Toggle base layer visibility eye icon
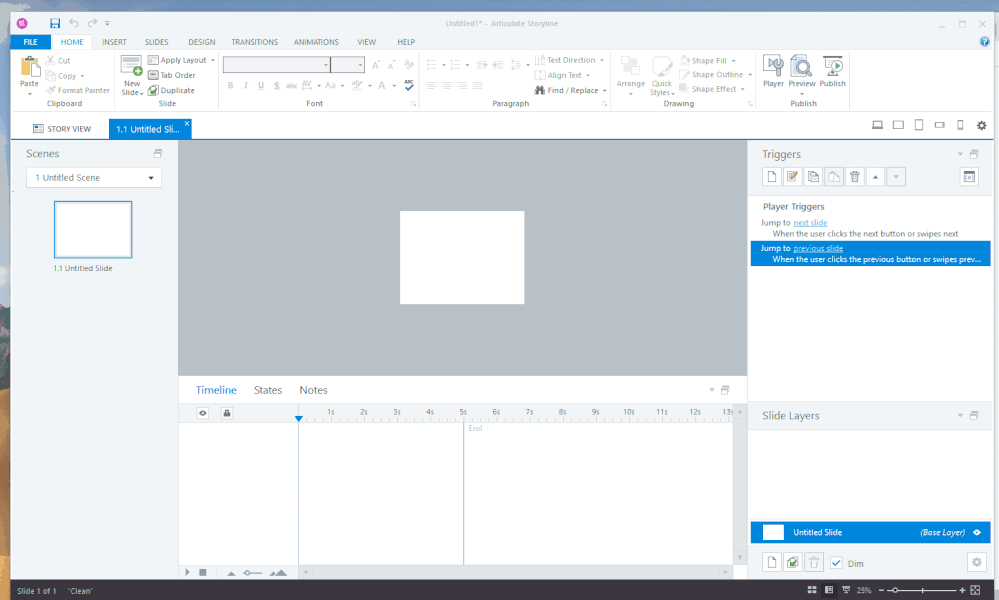This screenshot has width=999, height=600. click(x=977, y=532)
